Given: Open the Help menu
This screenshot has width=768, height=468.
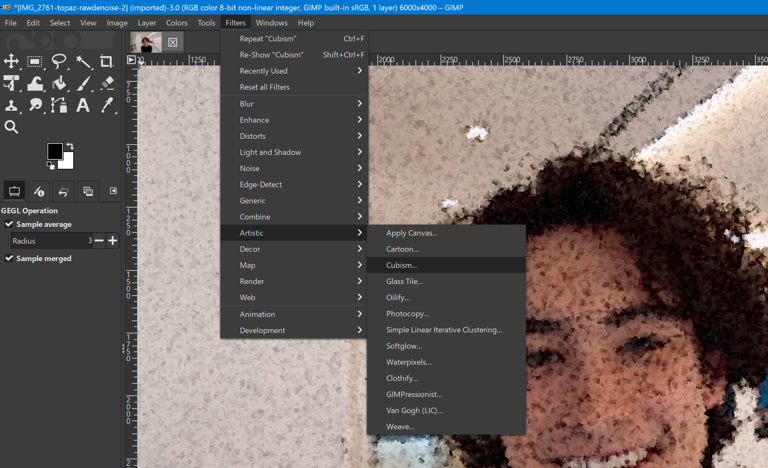Looking at the screenshot, I should (x=306, y=23).
